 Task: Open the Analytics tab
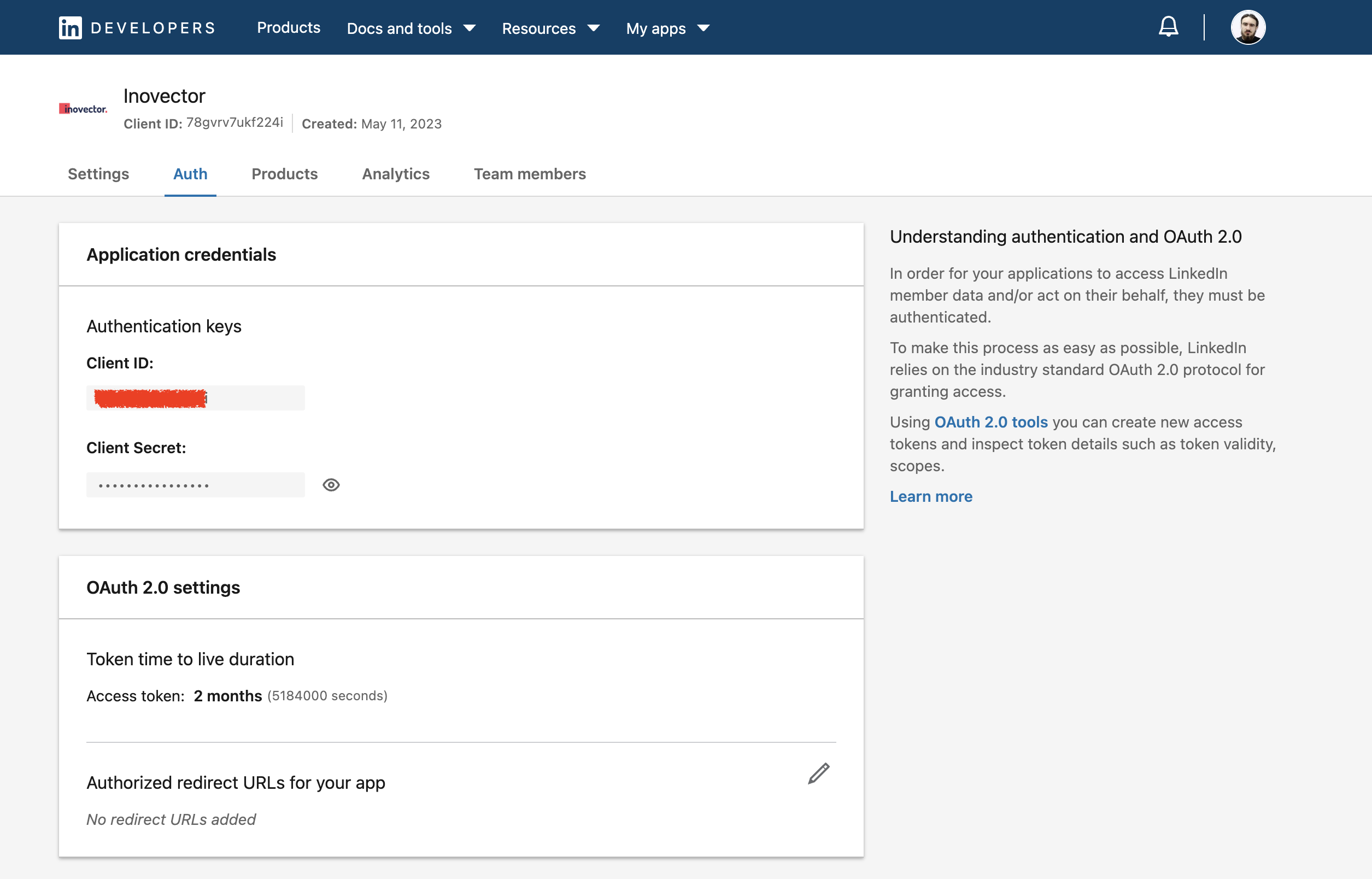396,173
